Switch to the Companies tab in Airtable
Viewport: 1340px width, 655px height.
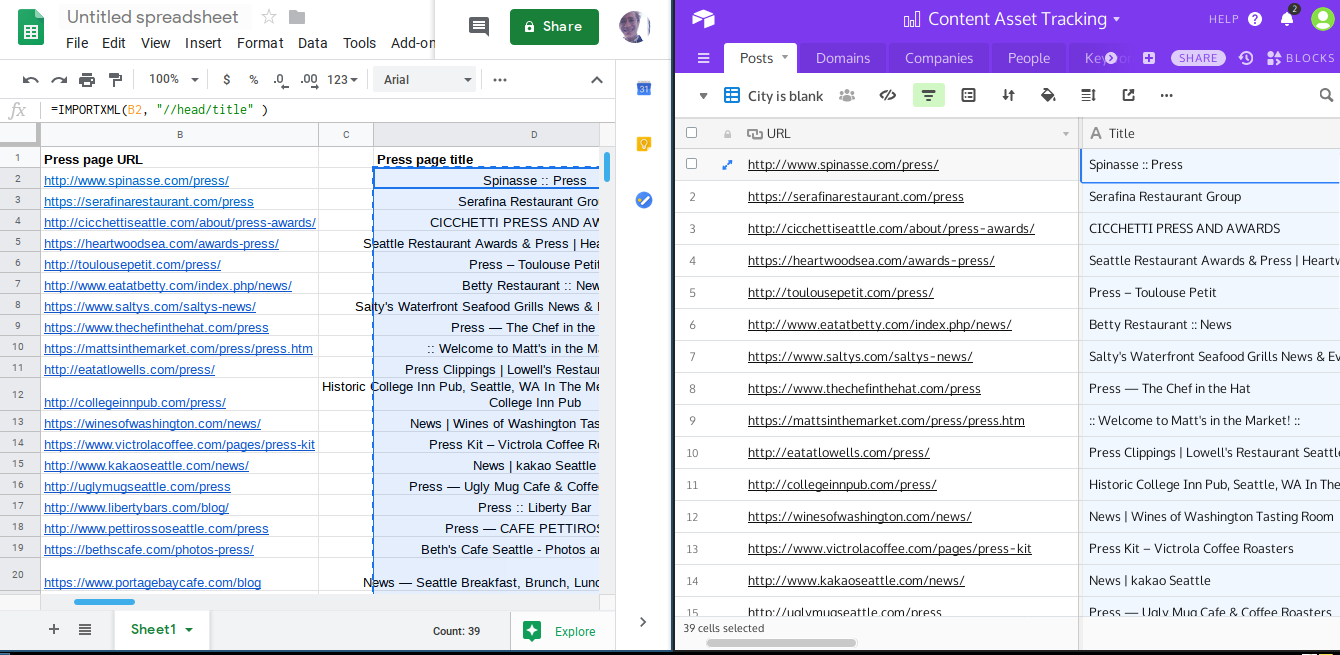[939, 58]
